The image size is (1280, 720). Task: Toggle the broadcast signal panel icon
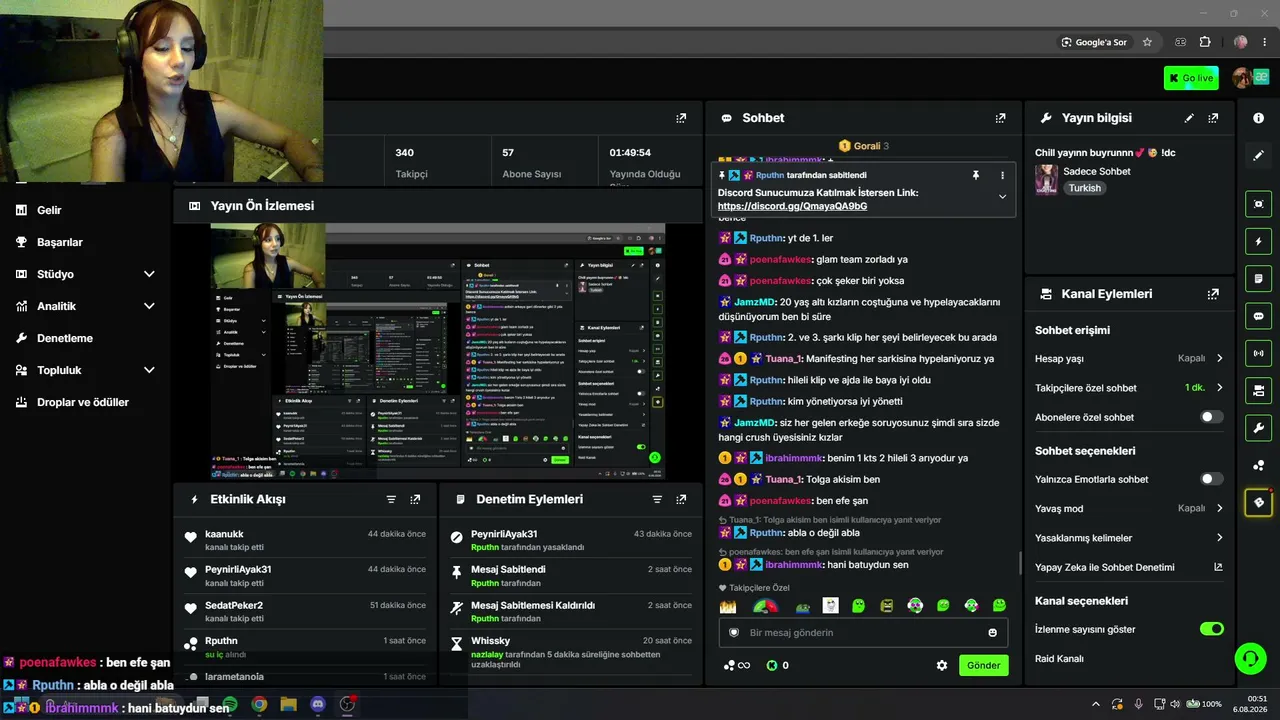coord(1258,353)
